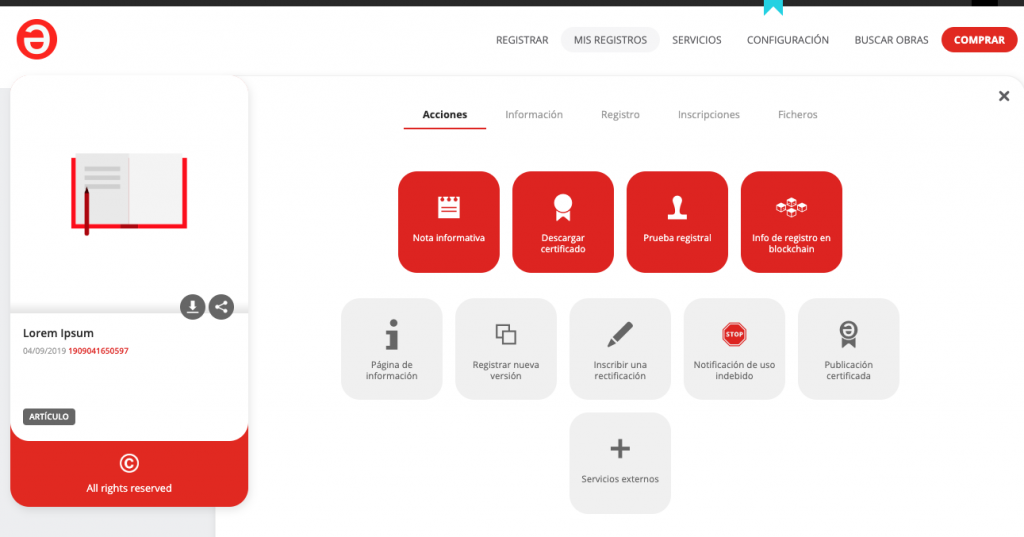Screen dimensions: 1024x537
Task: Select the Prueba registral stamp icon
Action: point(677,208)
